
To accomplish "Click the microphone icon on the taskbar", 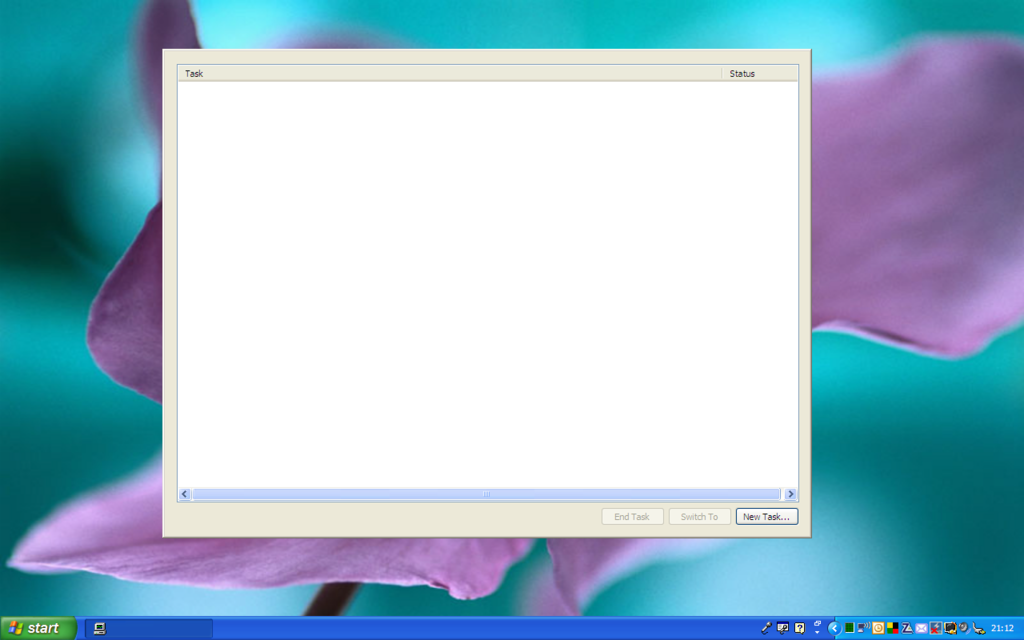I will pos(767,628).
